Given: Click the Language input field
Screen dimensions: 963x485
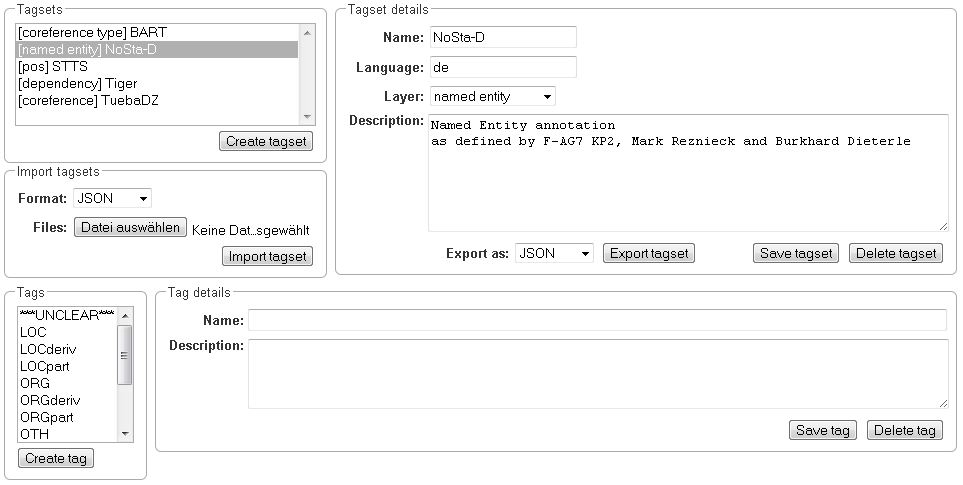Looking at the screenshot, I should click(x=502, y=67).
